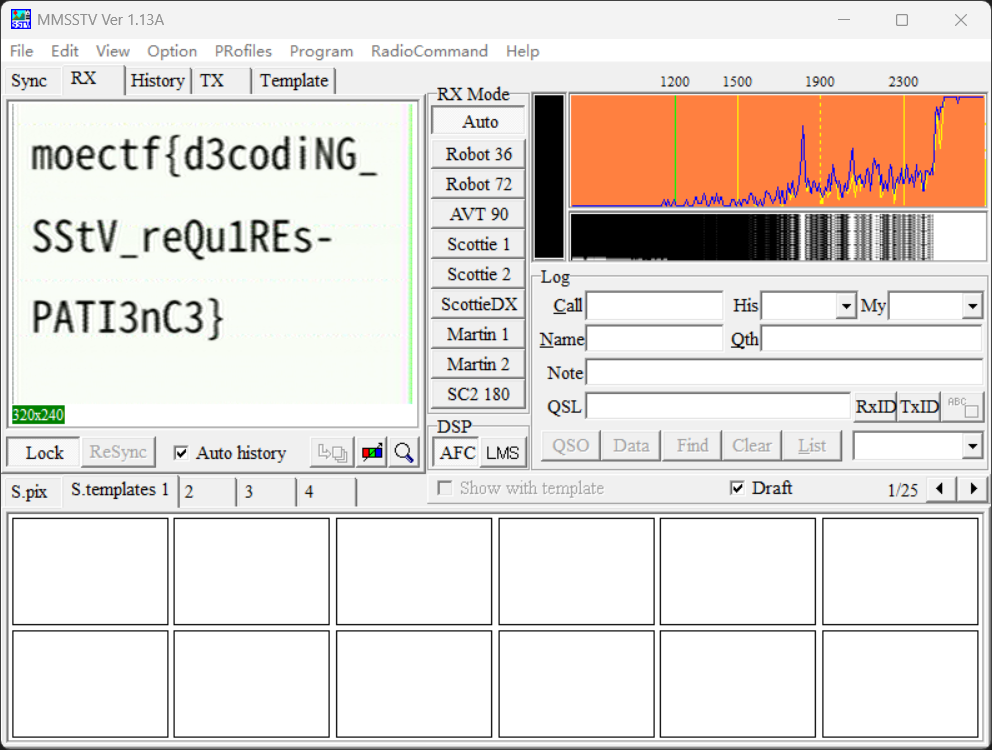
Task: Go to the next template page arrow
Action: (972, 489)
